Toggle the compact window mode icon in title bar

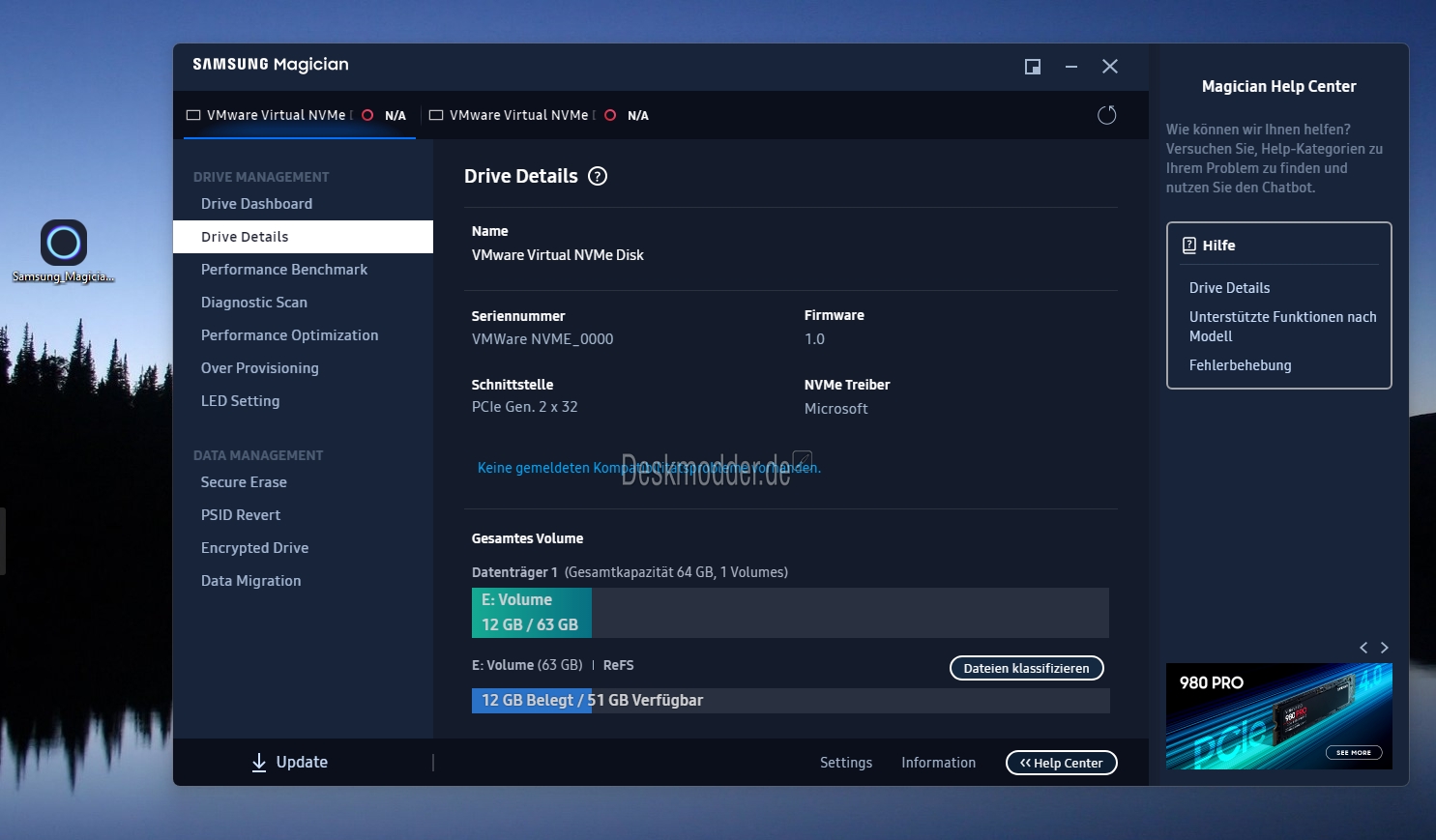1033,67
